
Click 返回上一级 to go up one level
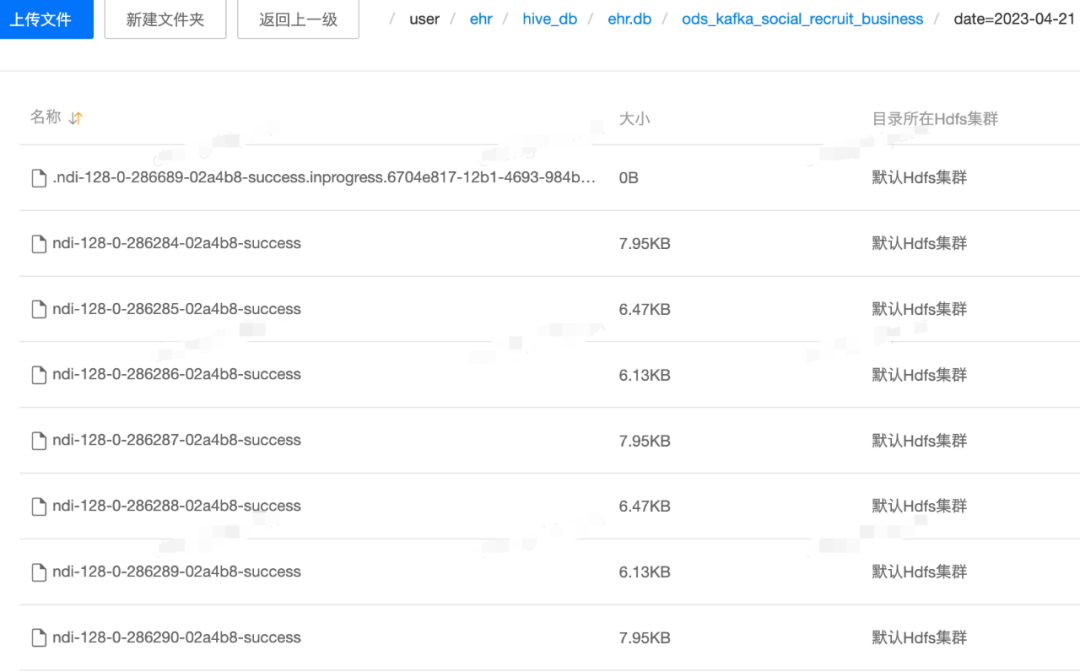(298, 19)
